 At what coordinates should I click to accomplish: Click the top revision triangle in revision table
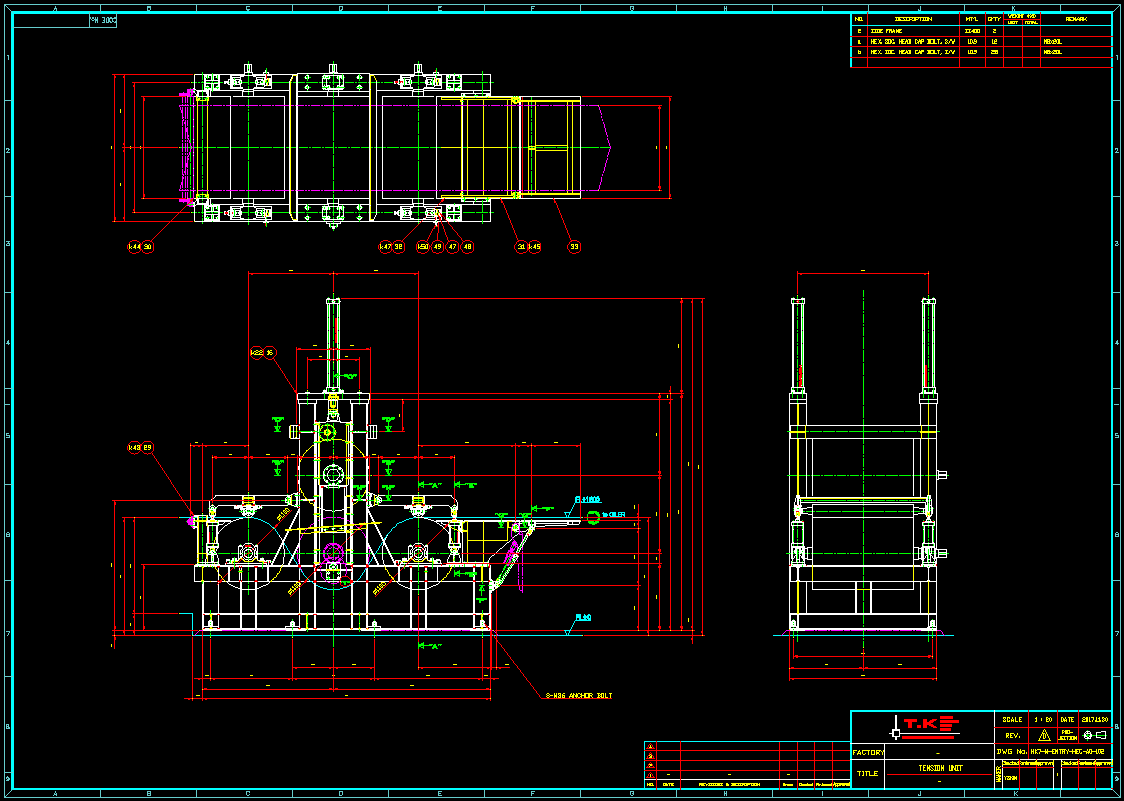(x=651, y=746)
